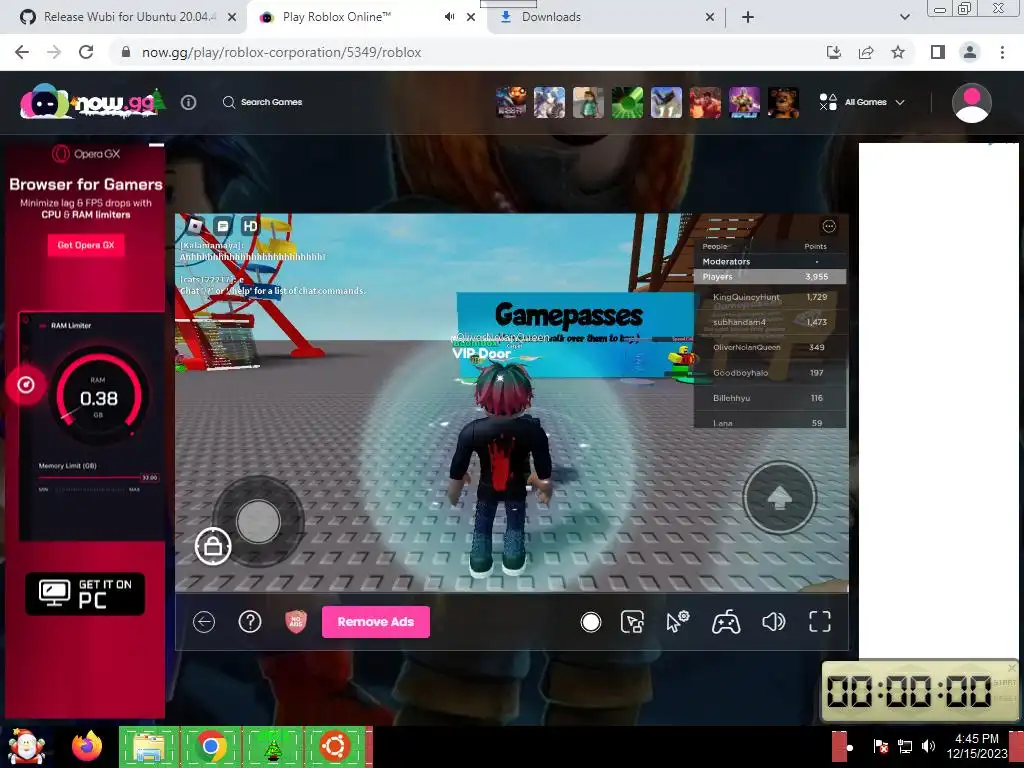
Task: Select KingQuincyHunt in the player list
Action: (x=769, y=297)
